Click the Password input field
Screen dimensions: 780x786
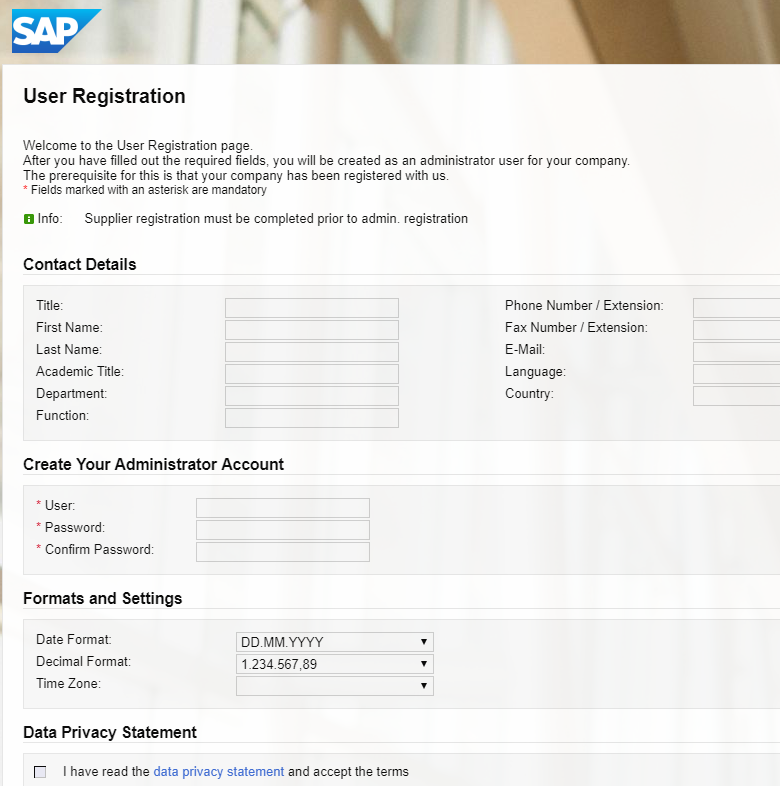coord(283,530)
